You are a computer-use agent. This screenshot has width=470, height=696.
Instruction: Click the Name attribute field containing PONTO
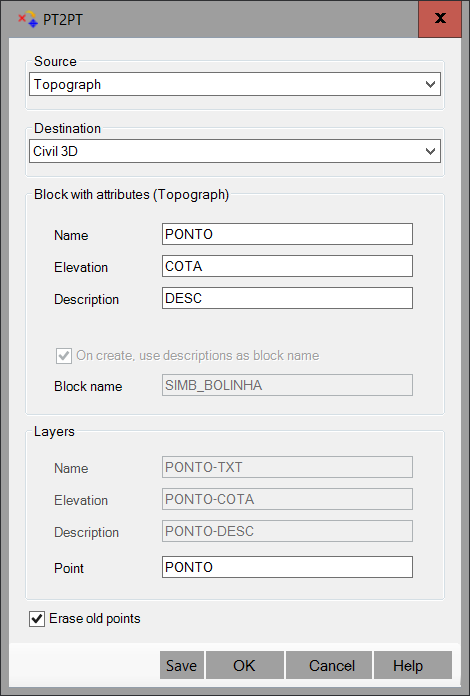point(287,234)
